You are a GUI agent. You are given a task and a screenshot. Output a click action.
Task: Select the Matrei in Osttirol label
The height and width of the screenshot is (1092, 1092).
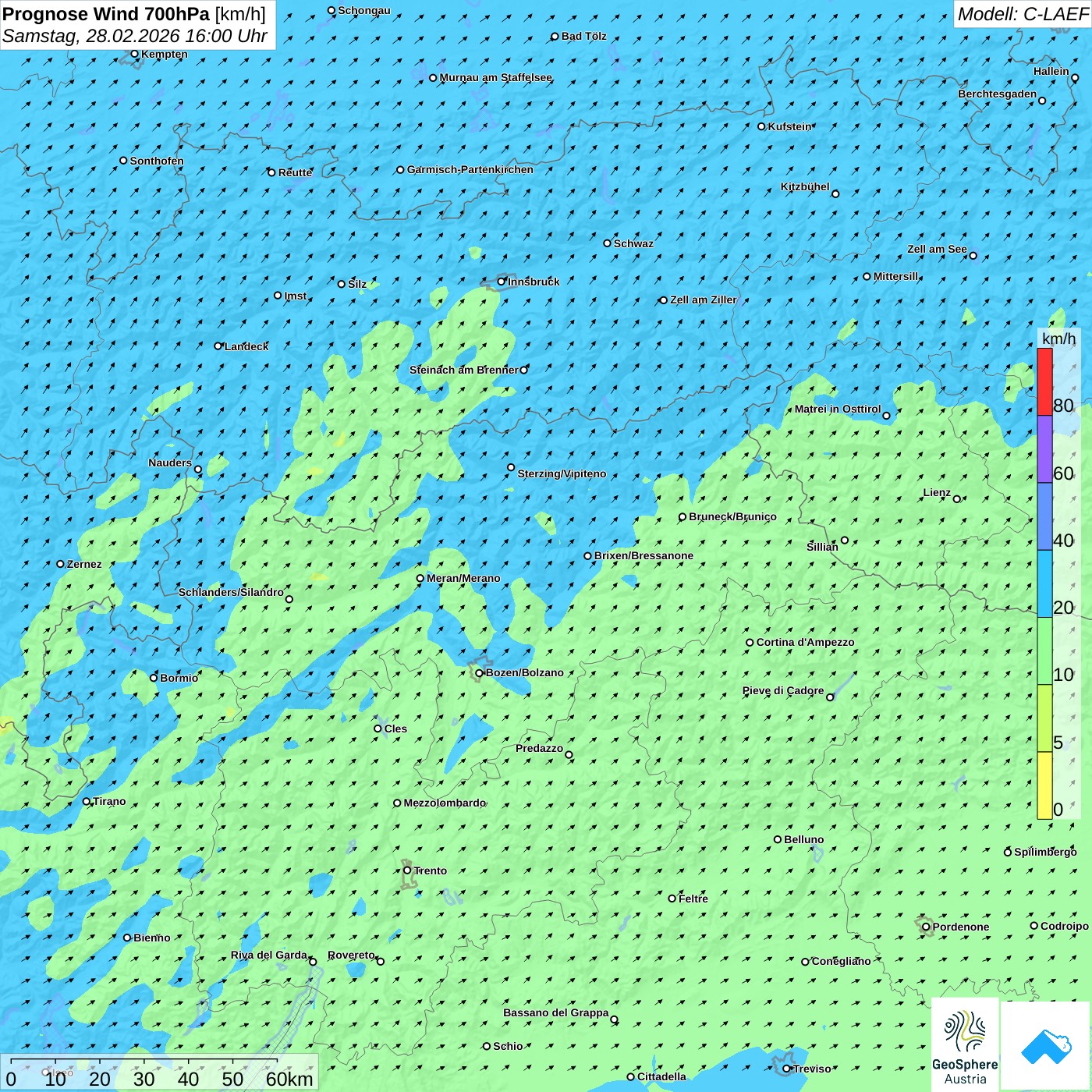pos(838,409)
